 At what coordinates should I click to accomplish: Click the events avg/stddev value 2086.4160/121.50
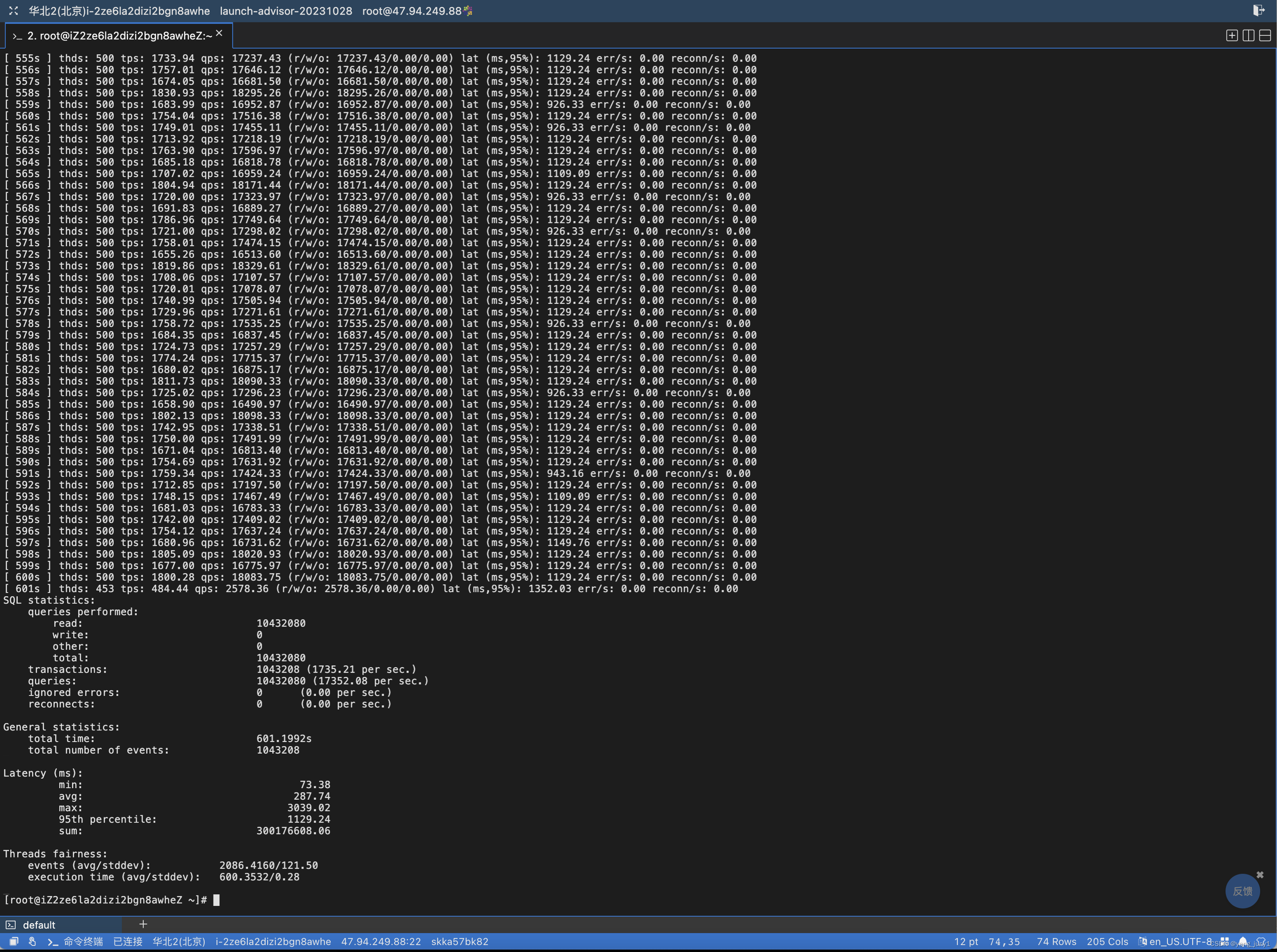point(269,865)
